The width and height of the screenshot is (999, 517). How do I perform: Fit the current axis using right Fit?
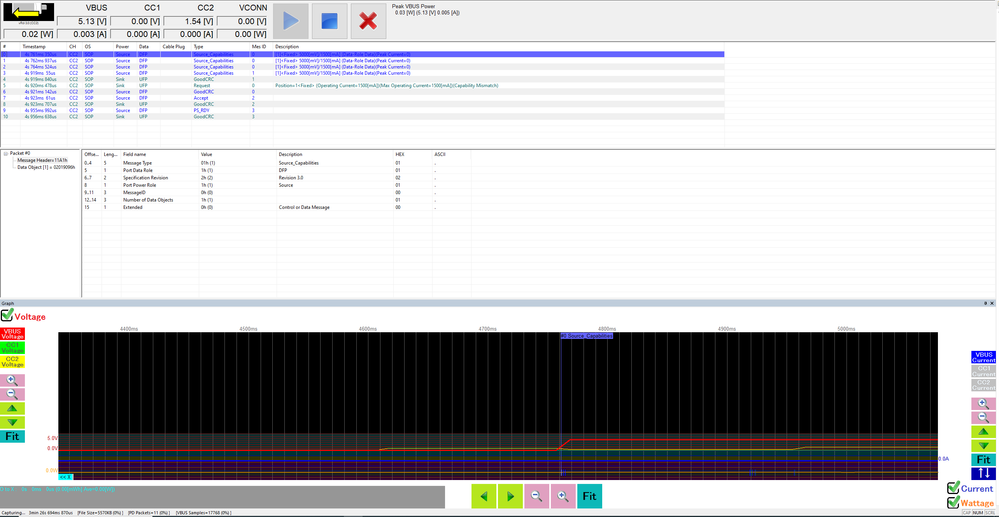(983, 459)
